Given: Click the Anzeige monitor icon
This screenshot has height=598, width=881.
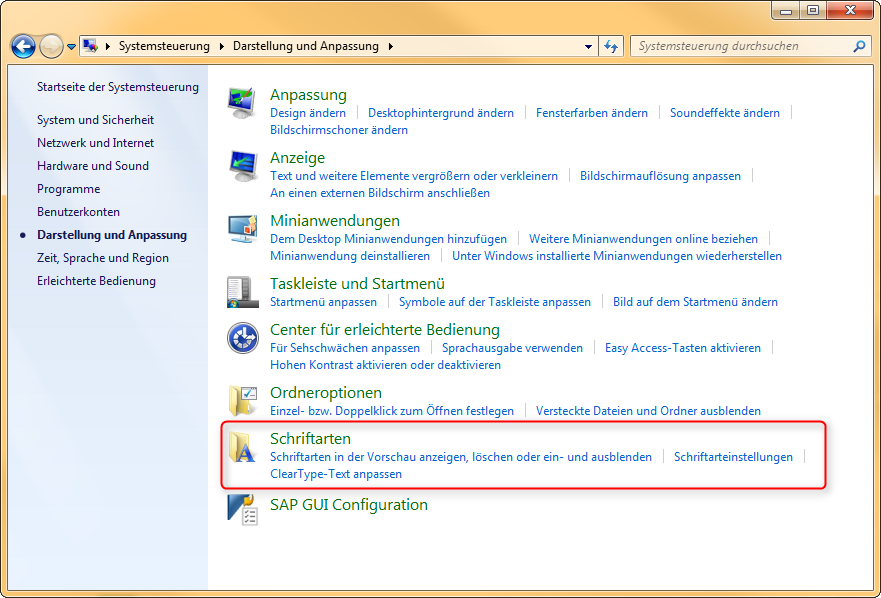Looking at the screenshot, I should tap(242, 166).
